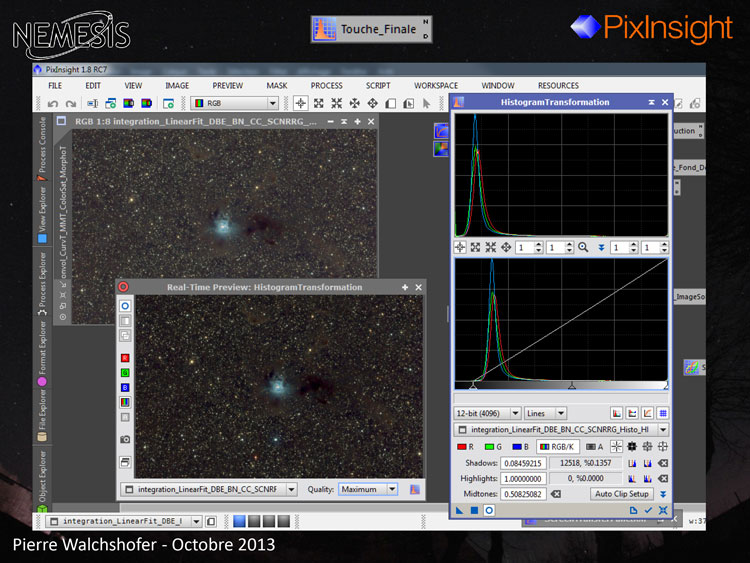Toggle Real-Time Preview circle in HistogramTransformation footer
750x563 pixels.
pos(489,510)
